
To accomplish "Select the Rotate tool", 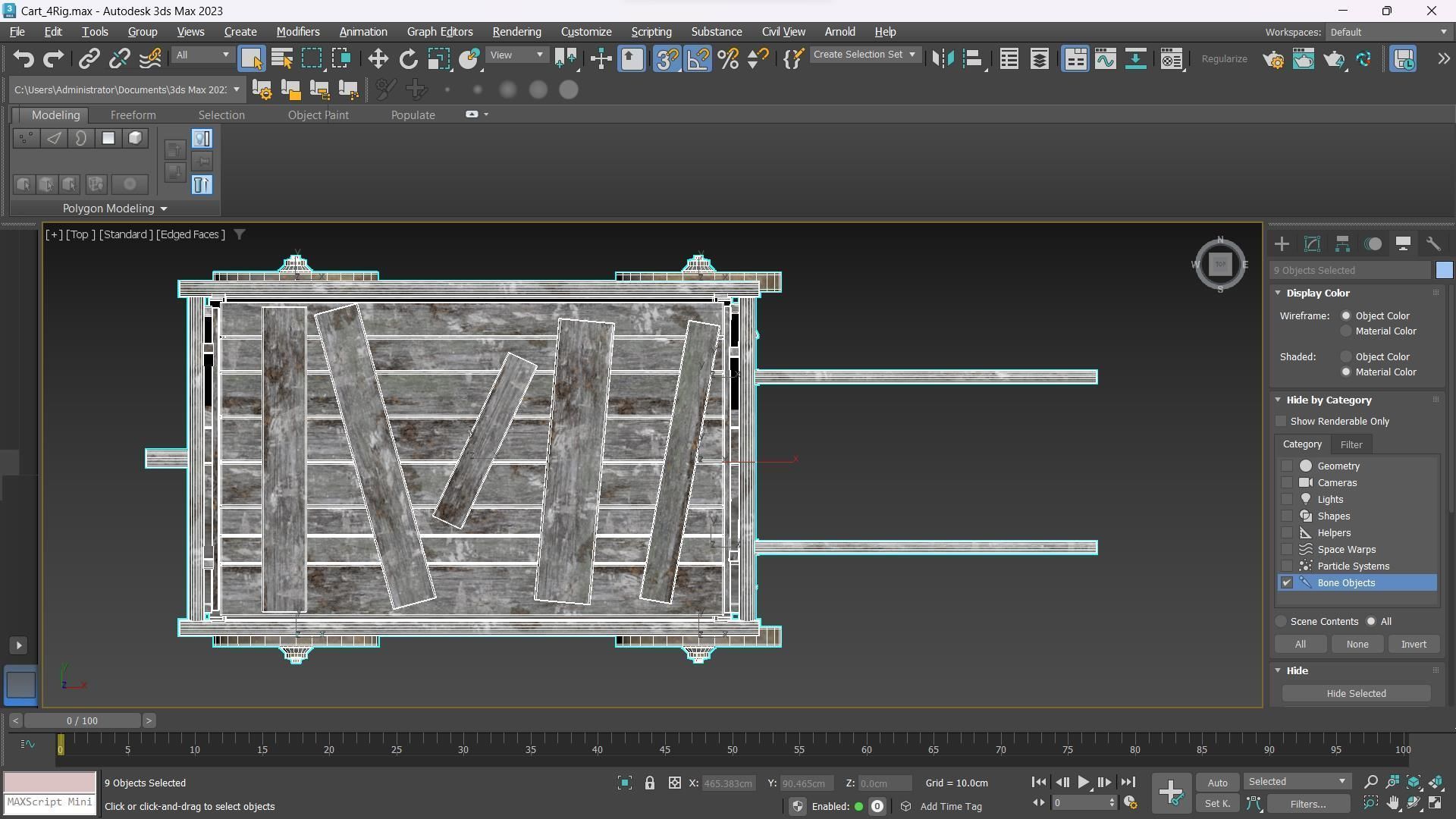I will (x=408, y=59).
